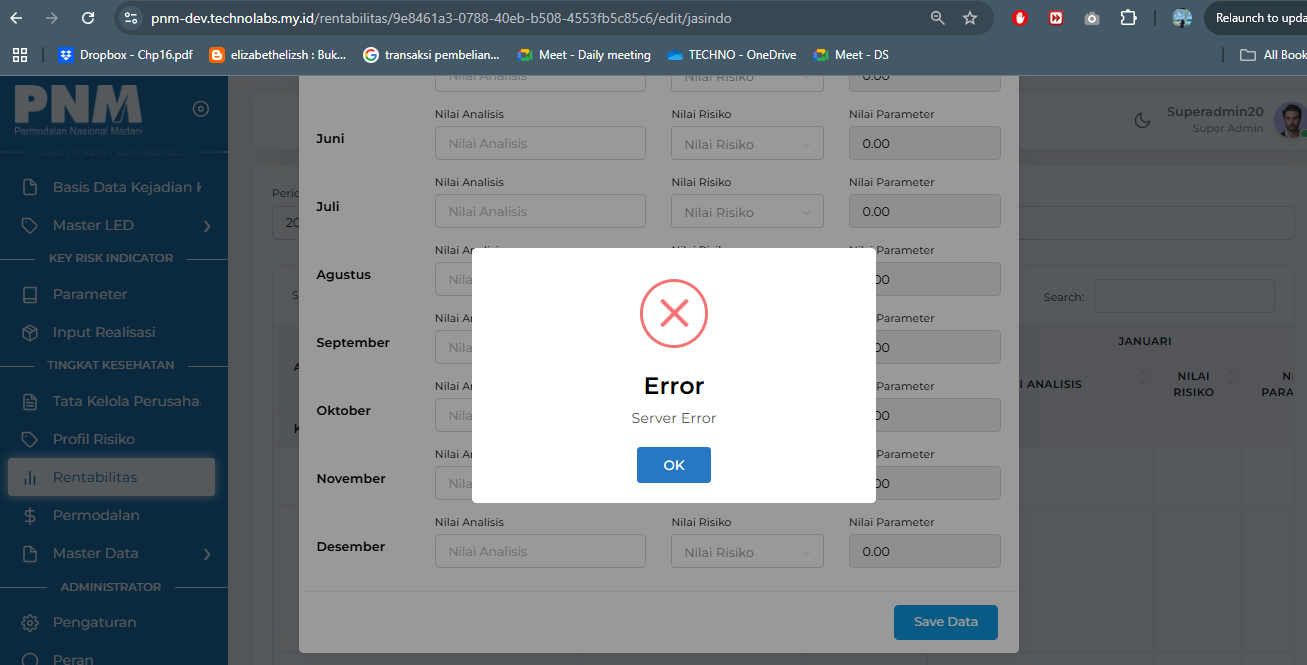Click the Rentabilitas bar chart icon
Viewport: 1307px width, 665px height.
(30, 477)
